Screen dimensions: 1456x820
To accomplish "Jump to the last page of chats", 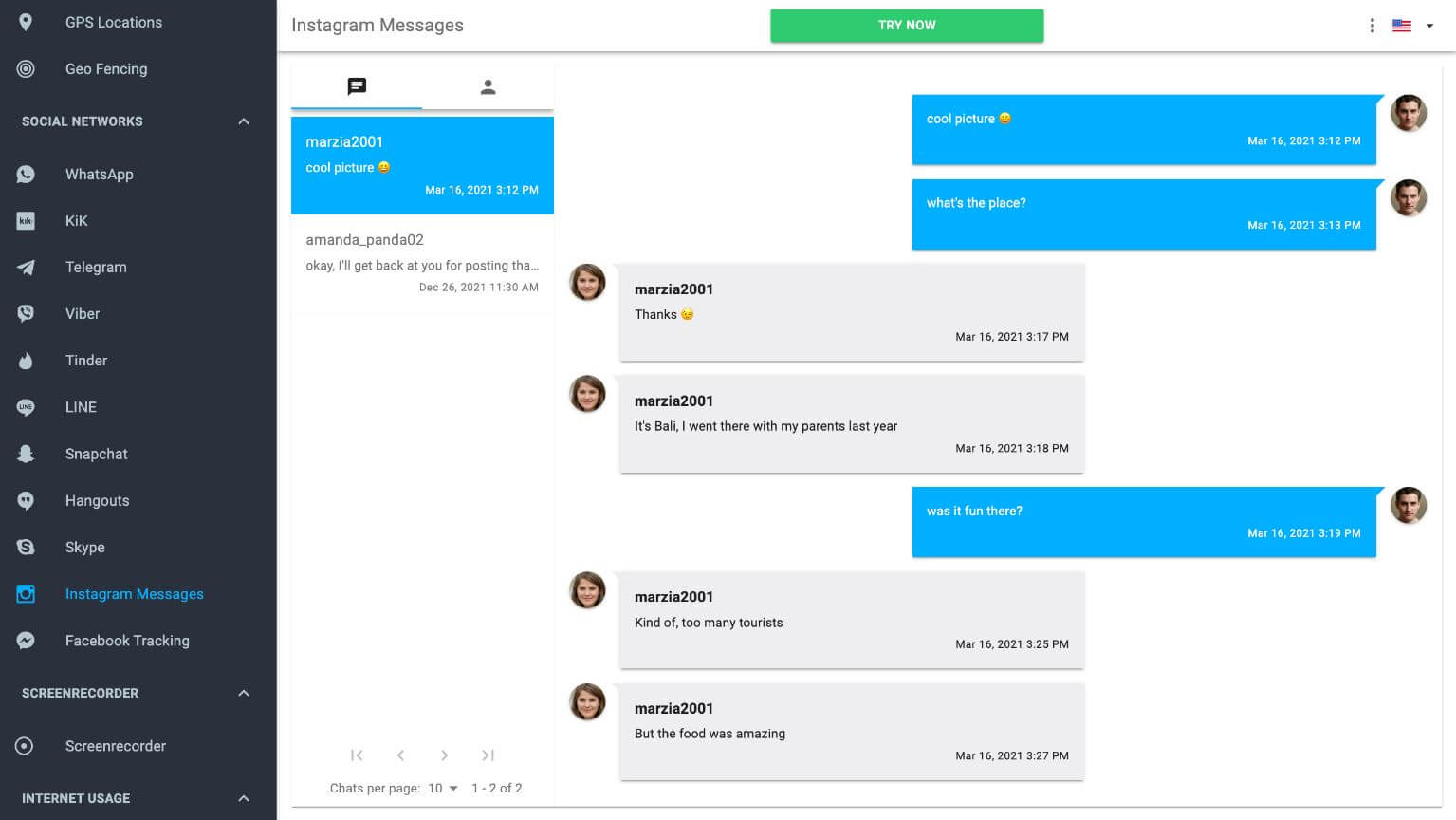I will tap(488, 755).
